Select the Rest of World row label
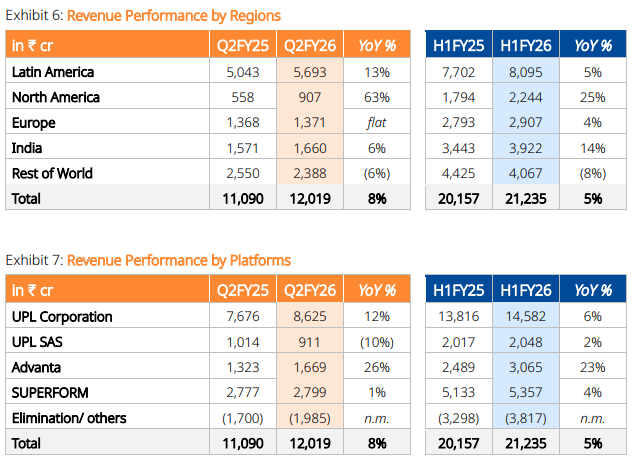The image size is (633, 468). (52, 173)
